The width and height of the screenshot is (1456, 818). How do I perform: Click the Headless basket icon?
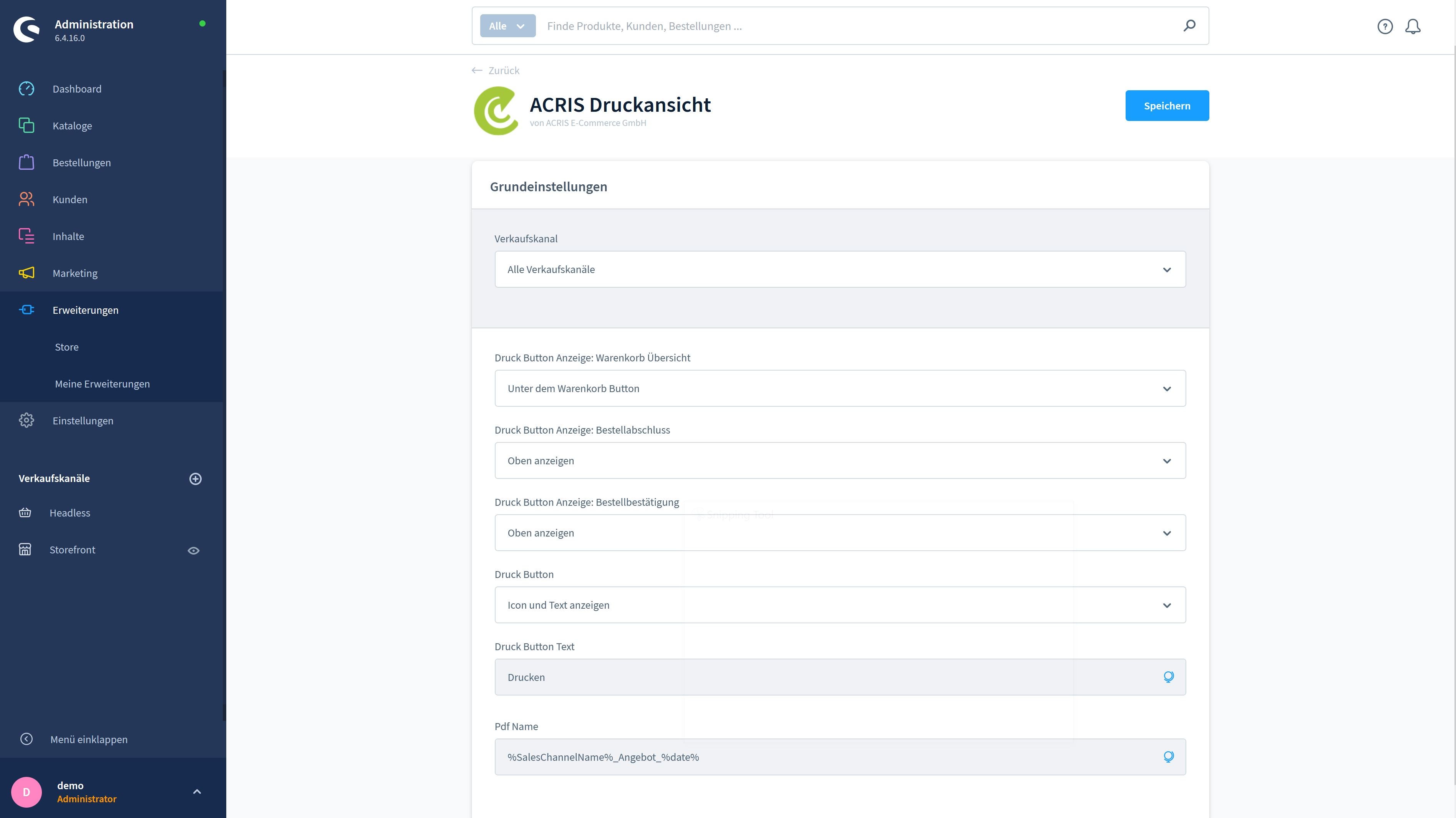pos(25,512)
